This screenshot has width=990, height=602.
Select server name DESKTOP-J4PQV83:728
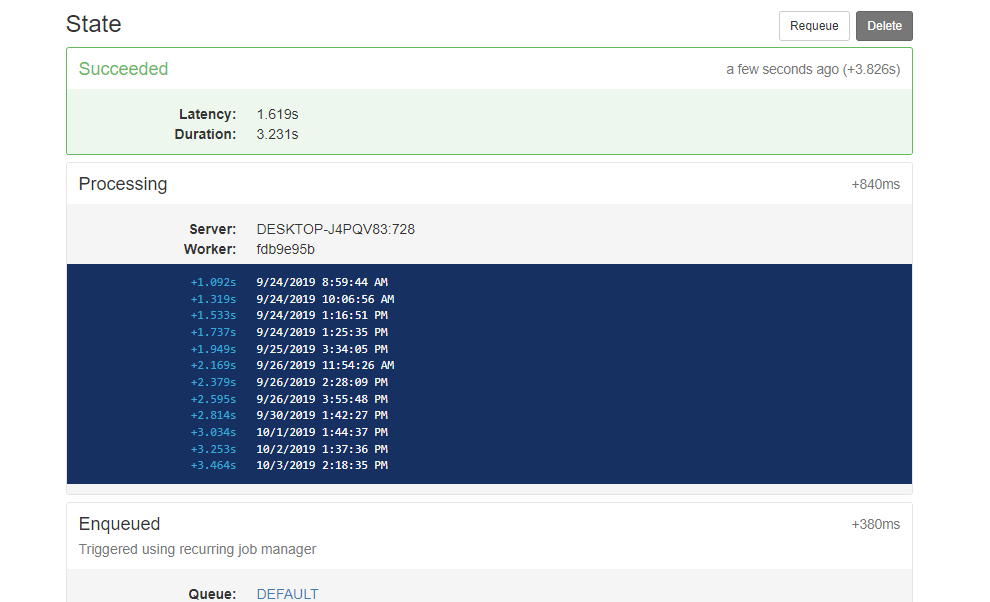336,229
